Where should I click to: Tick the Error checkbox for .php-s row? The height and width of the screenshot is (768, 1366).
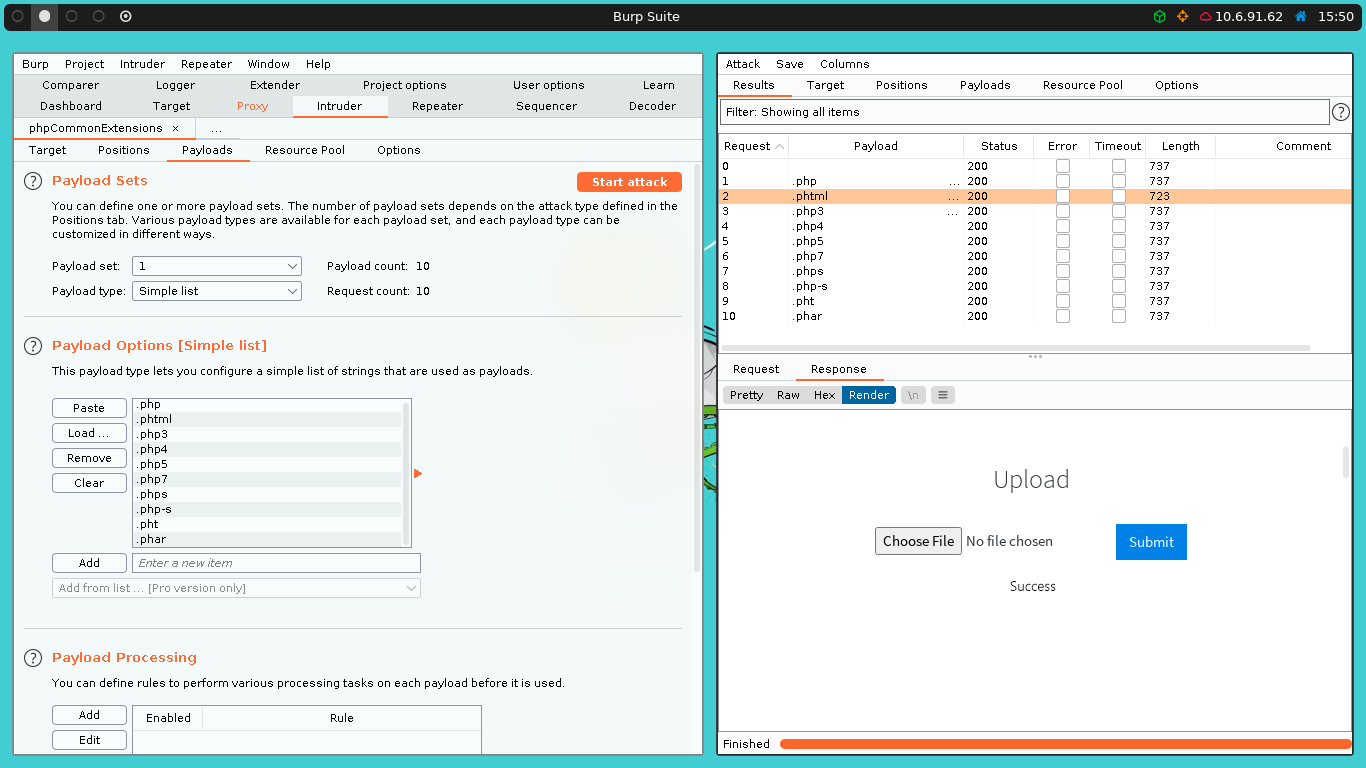1062,286
